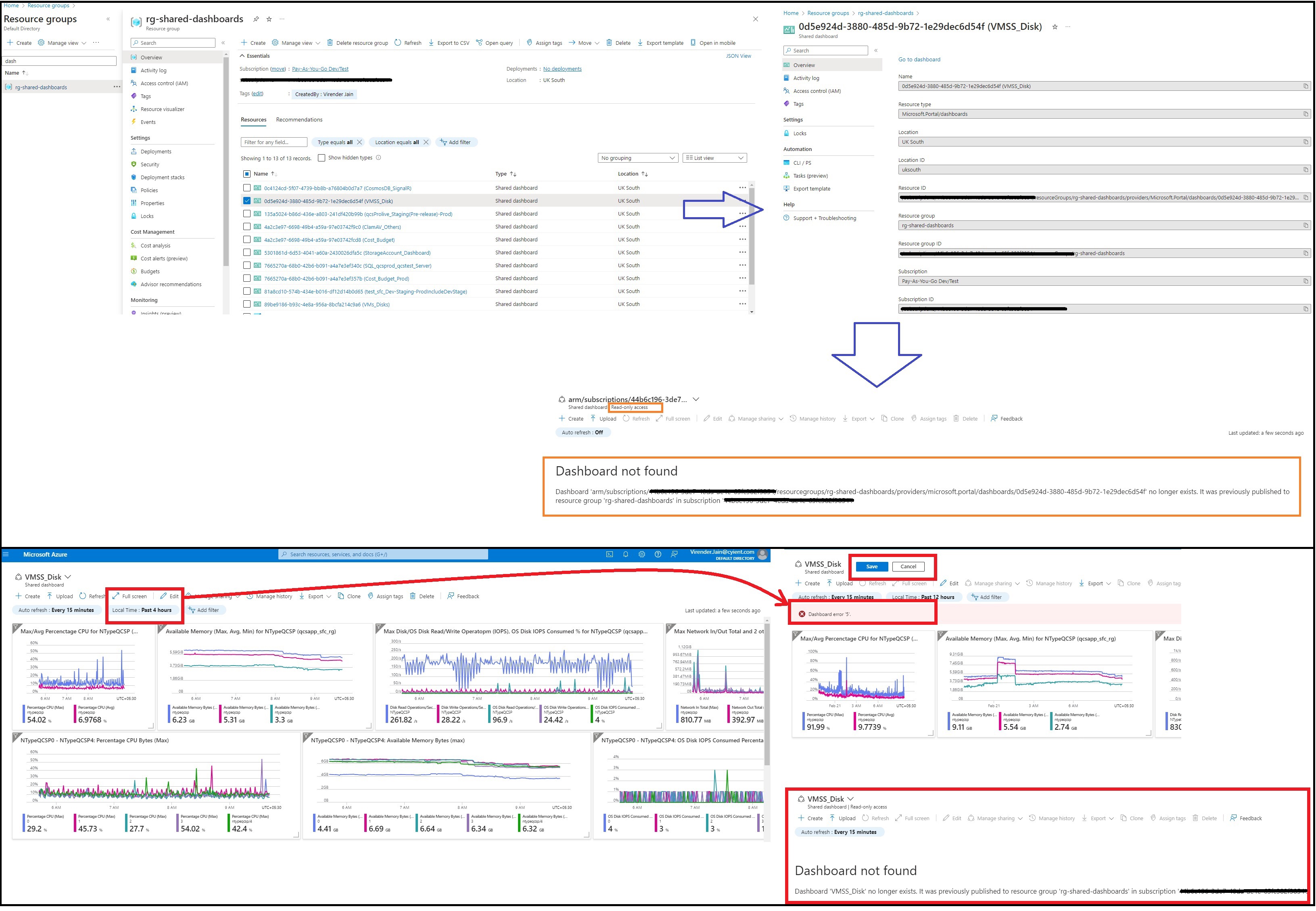
Task: Open Tasks (preview) under Automation
Action: click(x=810, y=176)
